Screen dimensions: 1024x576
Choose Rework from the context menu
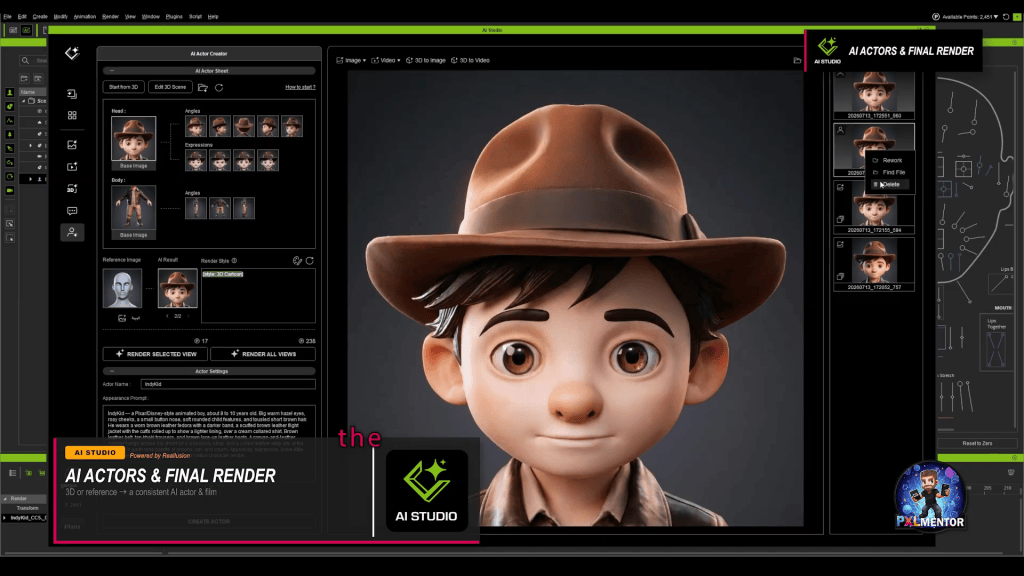[x=891, y=161]
